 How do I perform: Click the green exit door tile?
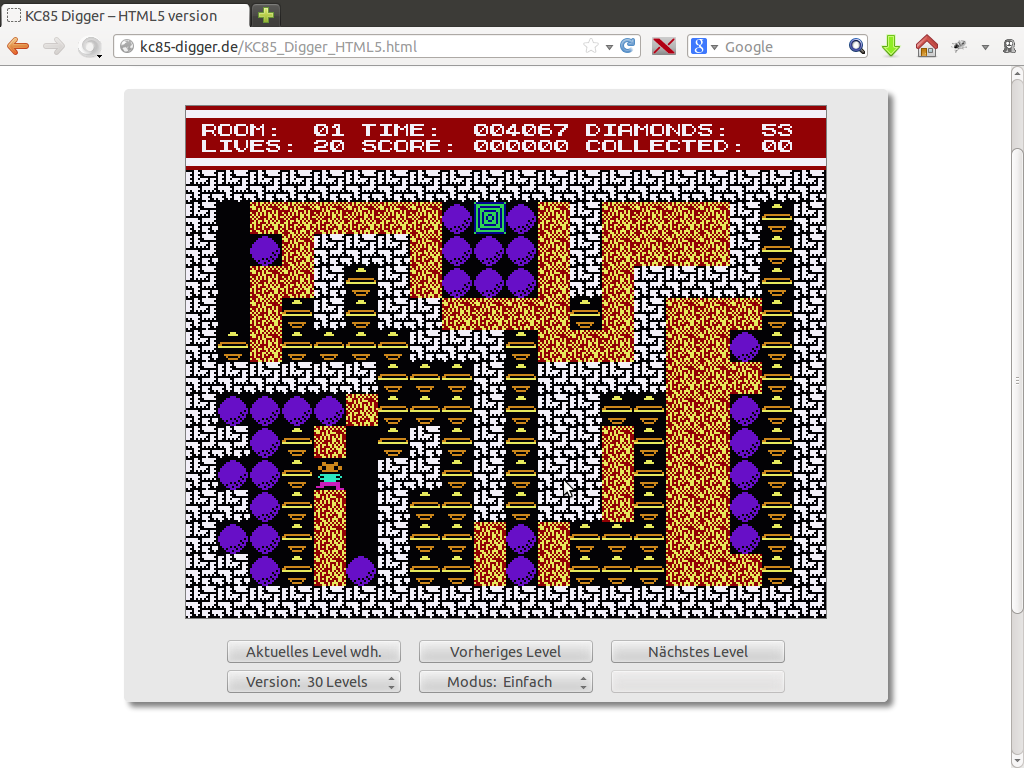[489, 218]
